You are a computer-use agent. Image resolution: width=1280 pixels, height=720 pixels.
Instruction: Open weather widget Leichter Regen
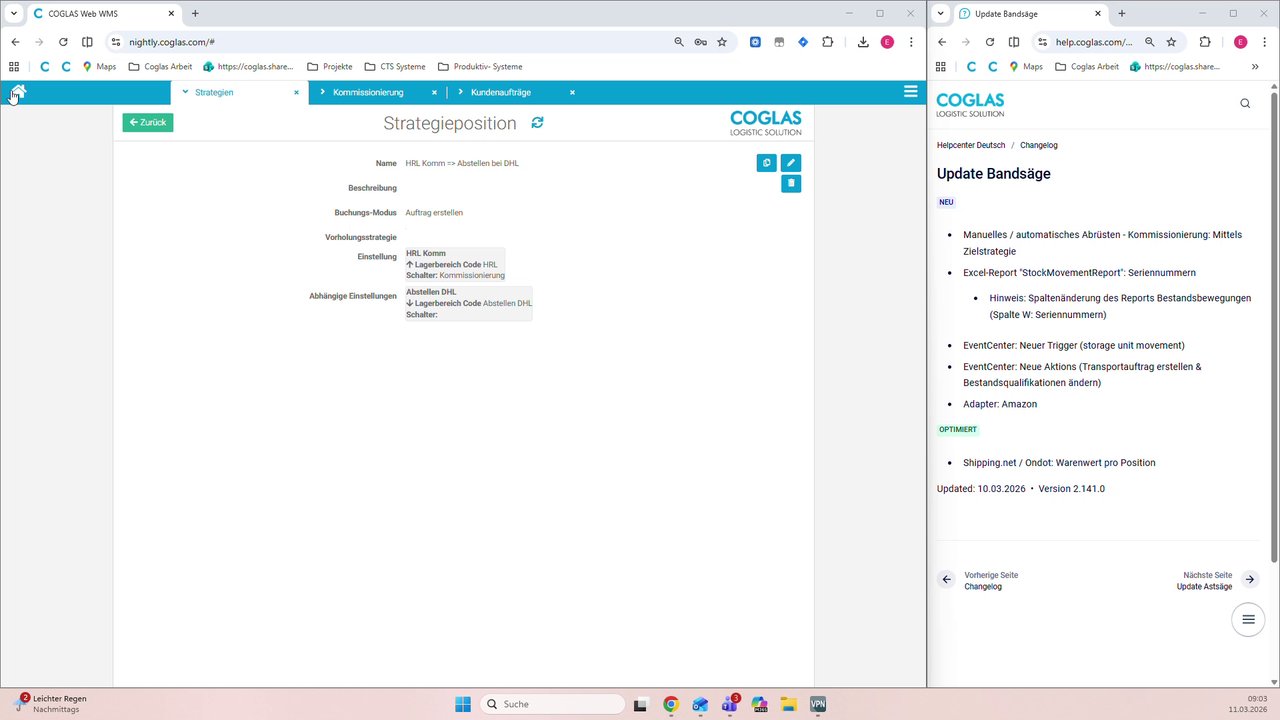[50, 703]
